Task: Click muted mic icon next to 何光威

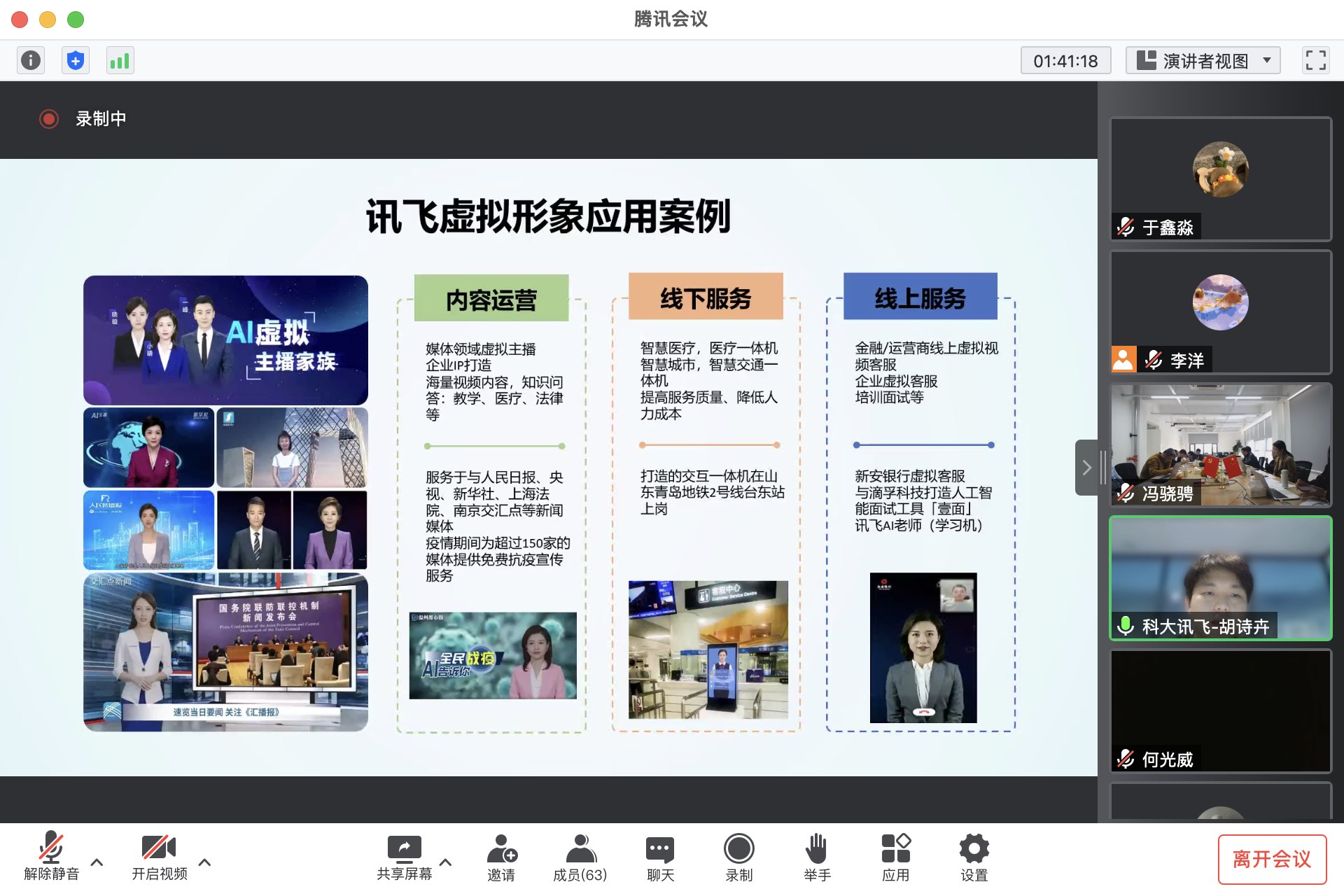Action: (x=1126, y=759)
